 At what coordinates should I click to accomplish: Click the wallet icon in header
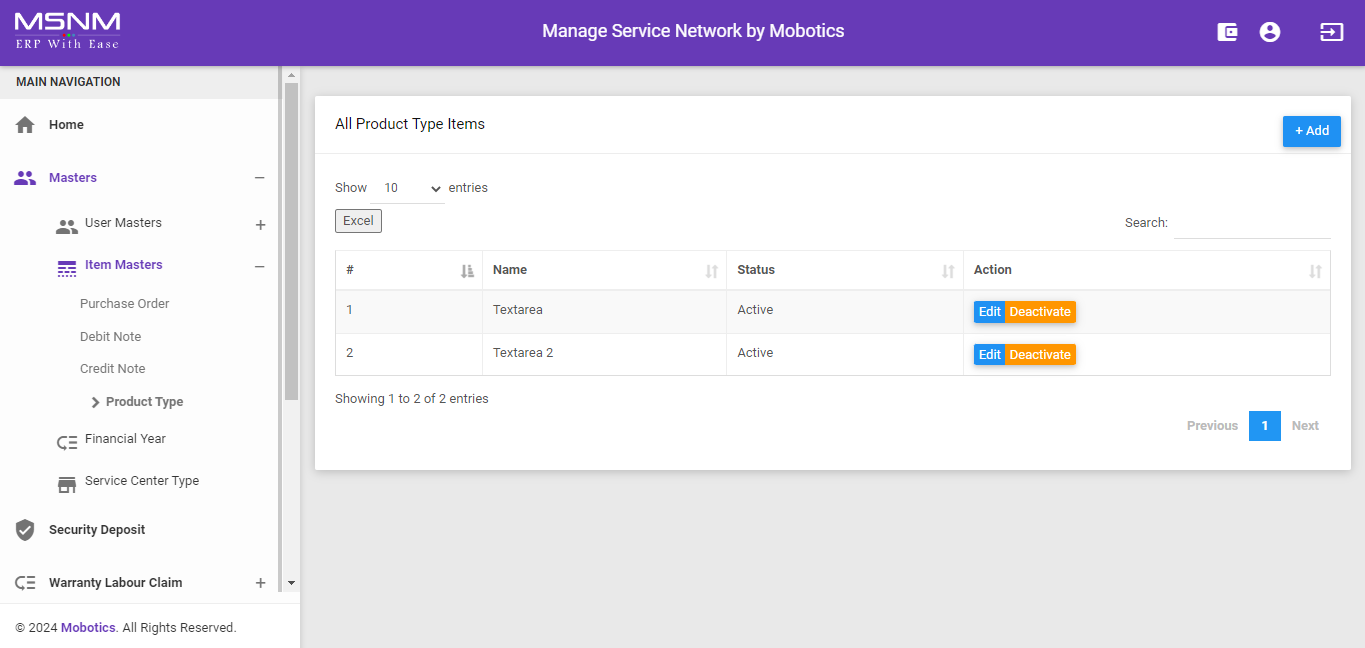click(1227, 32)
